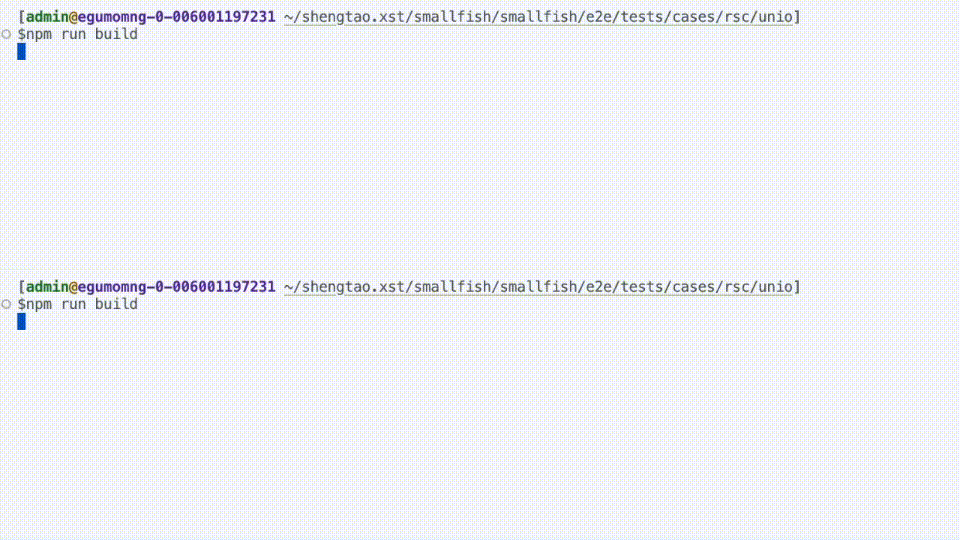Click the blue cursor block in lower terminal

[21, 321]
